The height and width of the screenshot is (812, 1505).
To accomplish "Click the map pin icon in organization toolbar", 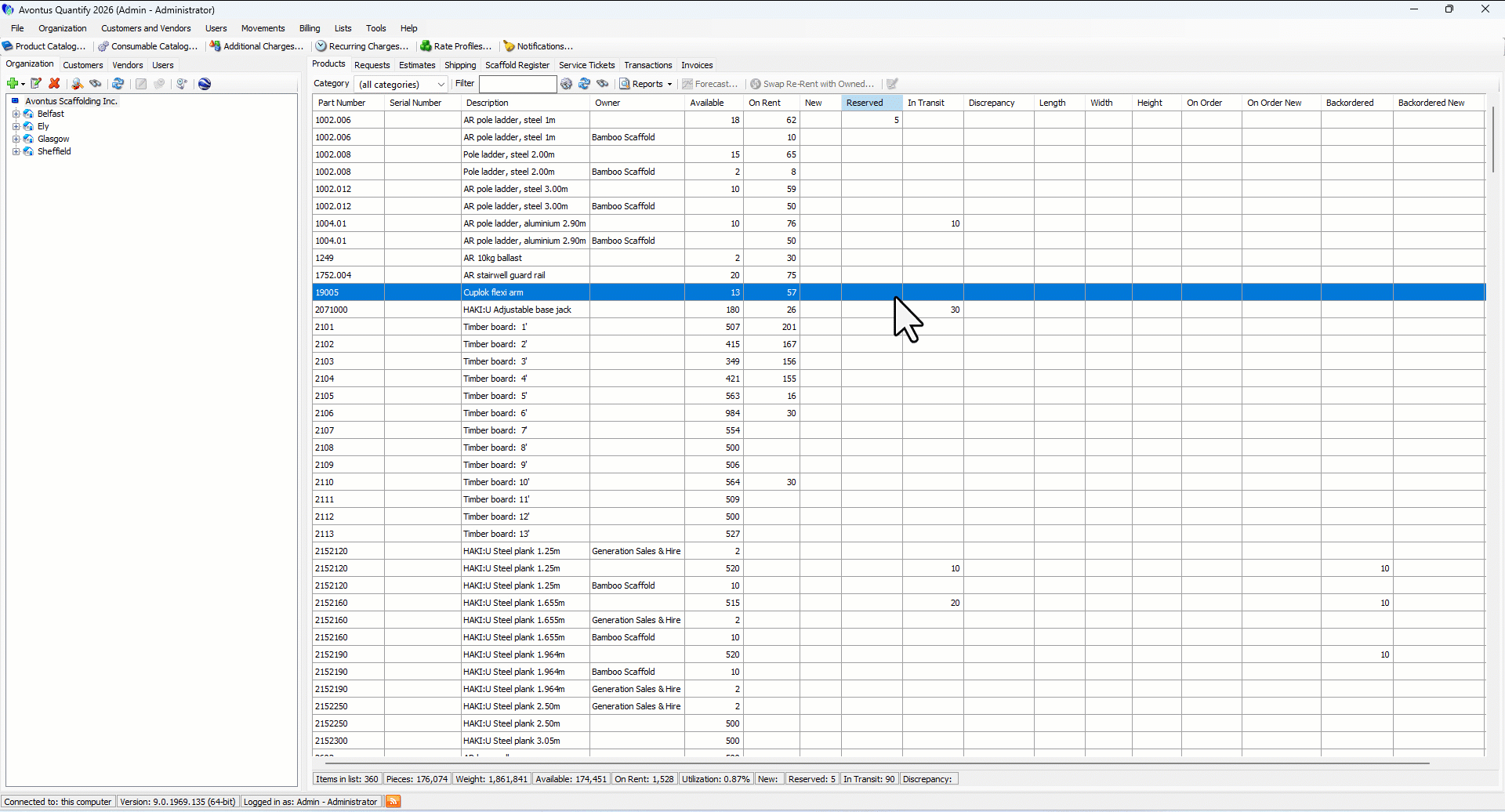I will coord(182,84).
